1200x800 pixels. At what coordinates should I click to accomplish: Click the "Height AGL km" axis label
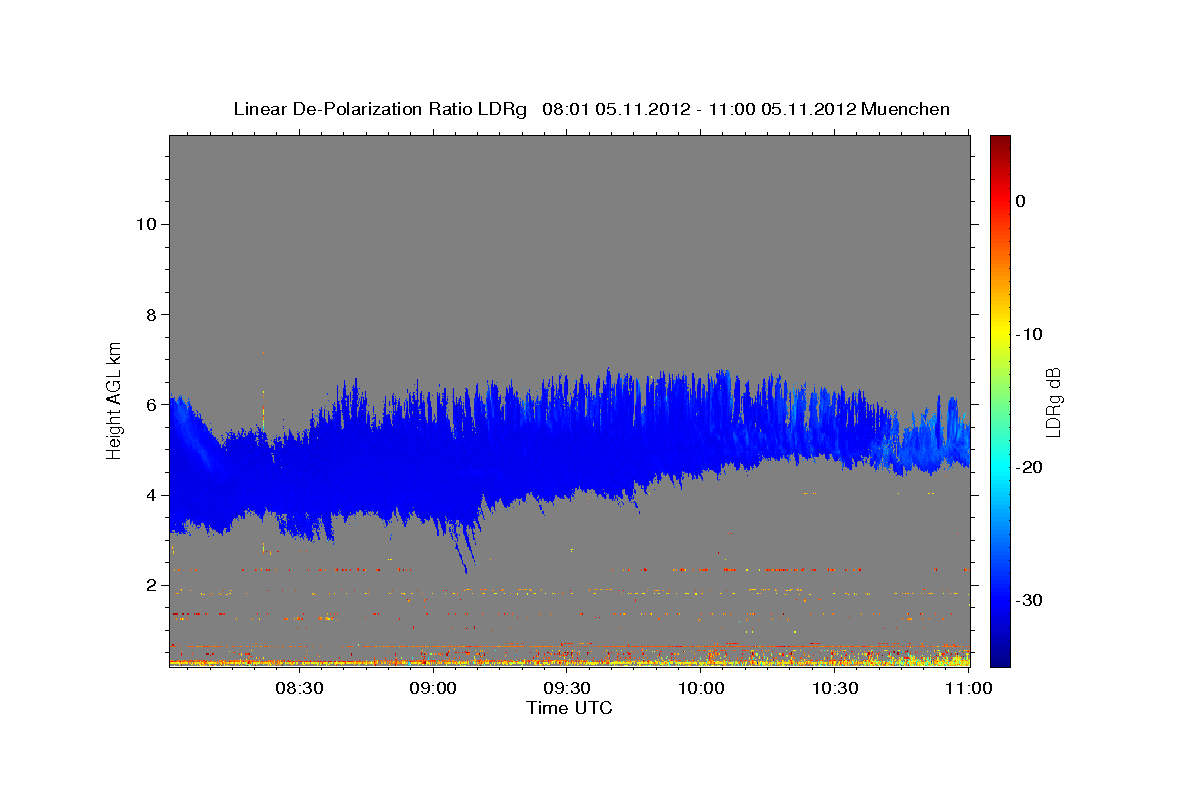coord(115,399)
